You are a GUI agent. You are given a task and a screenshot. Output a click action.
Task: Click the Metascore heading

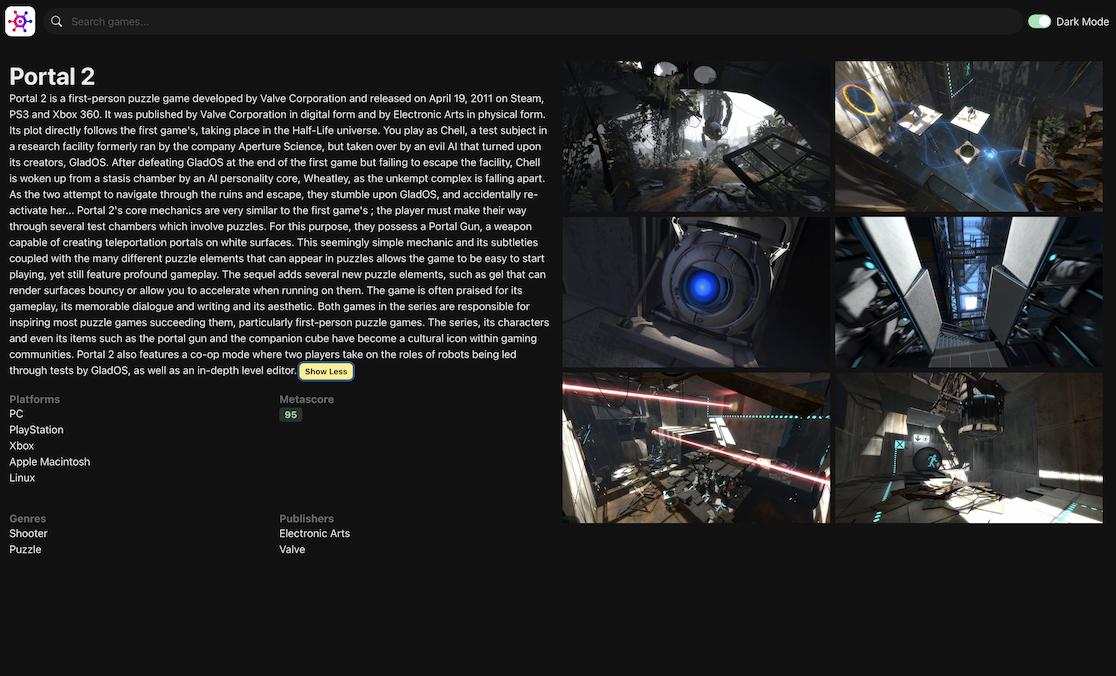pyautogui.click(x=306, y=399)
